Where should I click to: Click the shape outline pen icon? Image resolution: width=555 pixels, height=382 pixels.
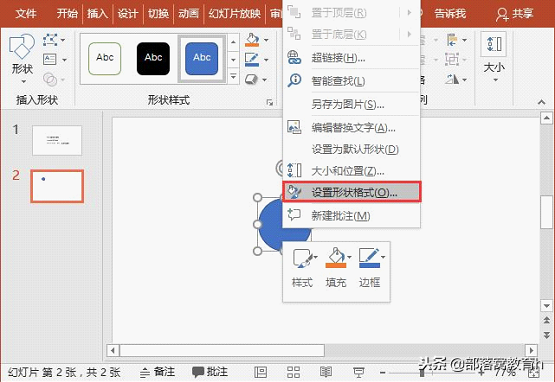(x=252, y=59)
